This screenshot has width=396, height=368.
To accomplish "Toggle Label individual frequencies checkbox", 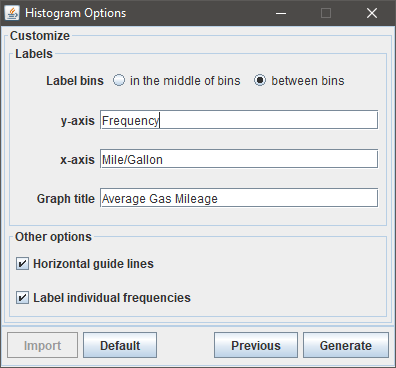I will coord(22,297).
